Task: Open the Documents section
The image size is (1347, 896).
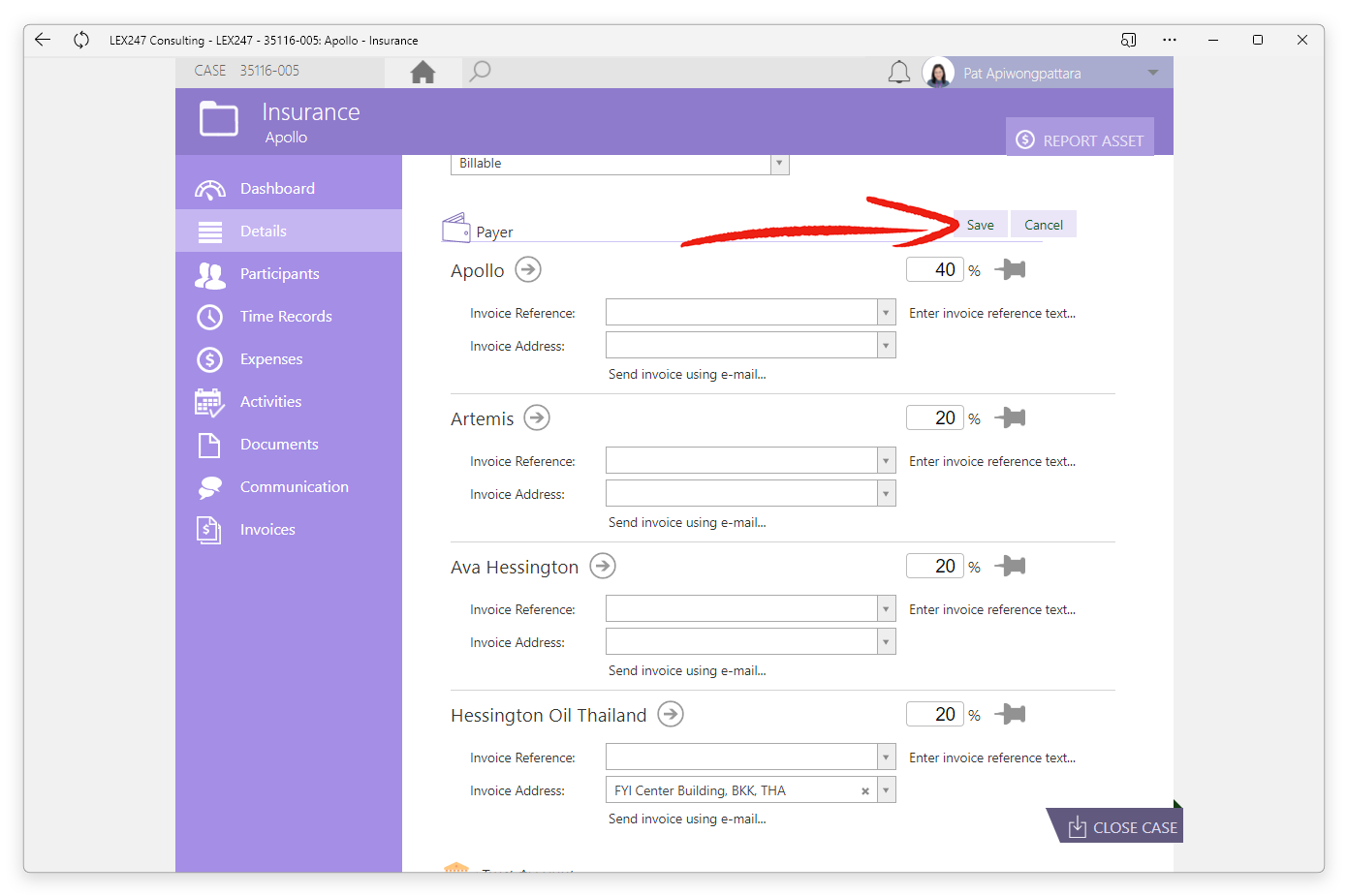Action: pos(289,444)
